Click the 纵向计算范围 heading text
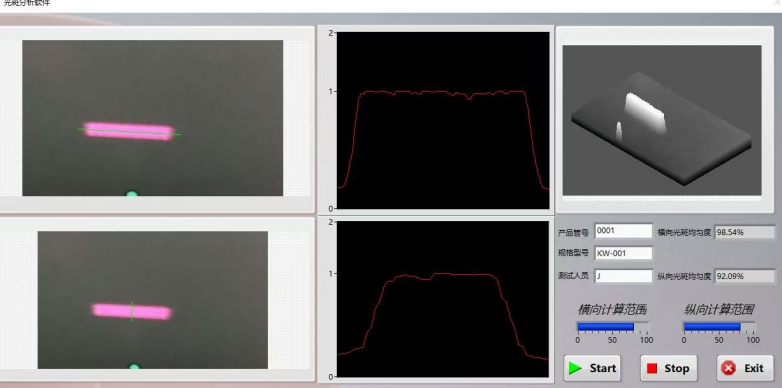The height and width of the screenshot is (388, 782). 719,310
